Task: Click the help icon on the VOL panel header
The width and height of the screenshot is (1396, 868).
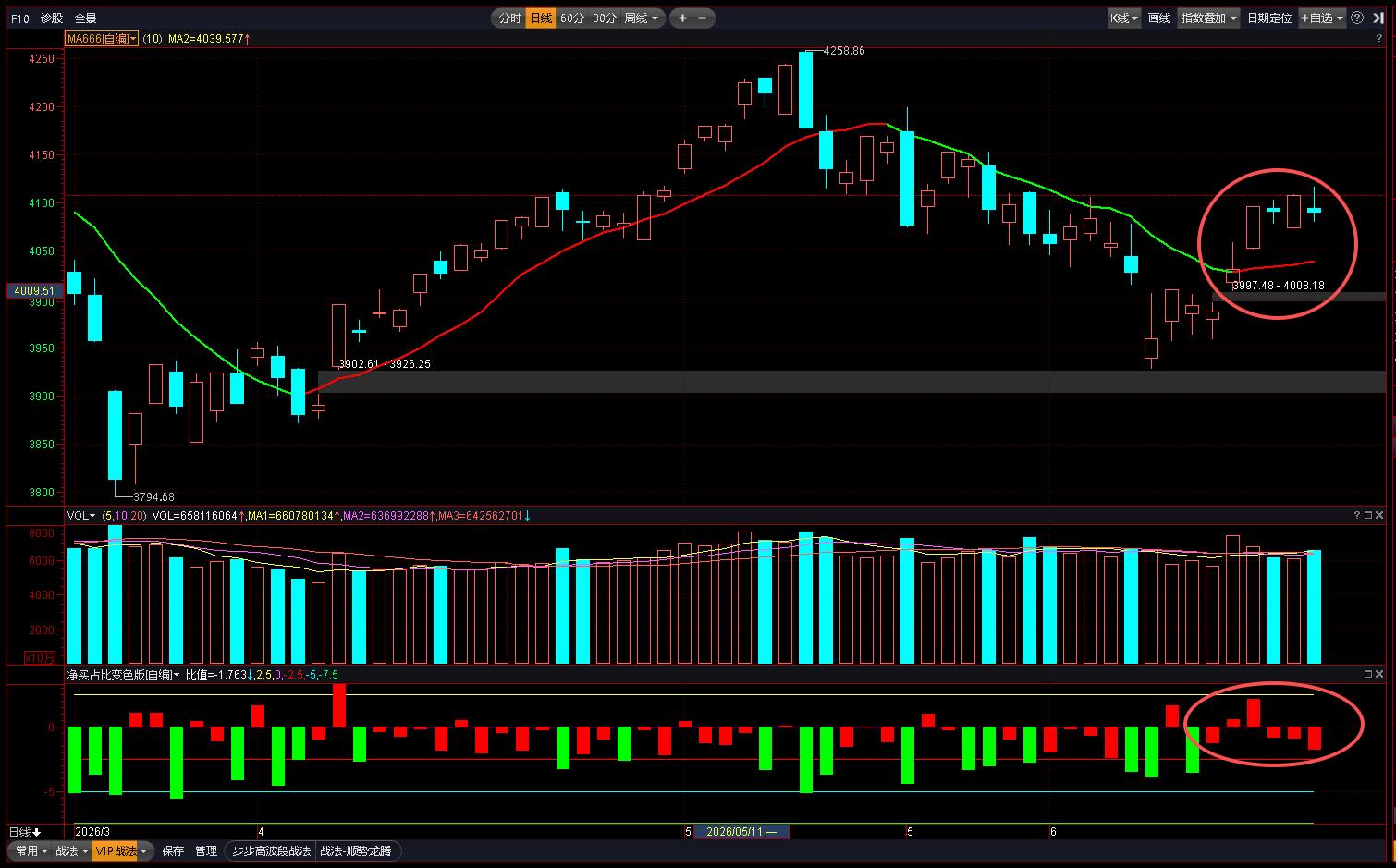Action: tap(1359, 515)
